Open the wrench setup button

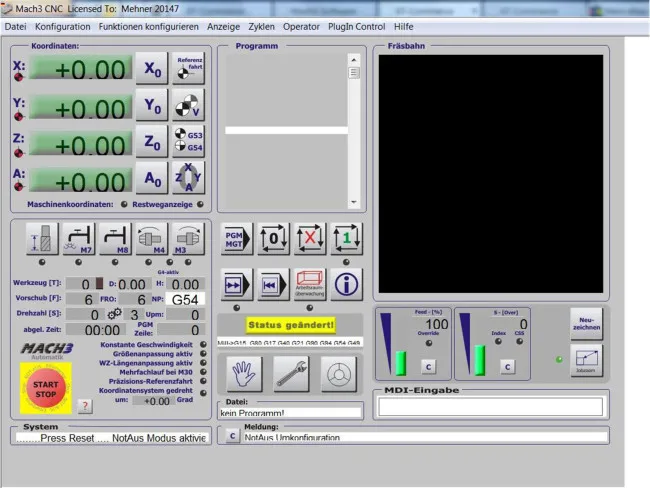[x=291, y=374]
